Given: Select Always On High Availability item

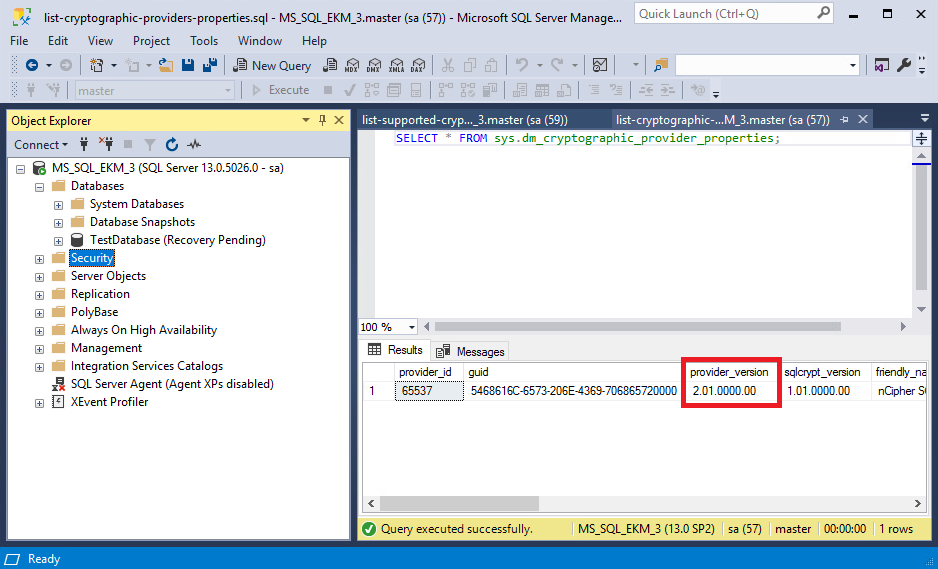Looking at the screenshot, I should 144,330.
